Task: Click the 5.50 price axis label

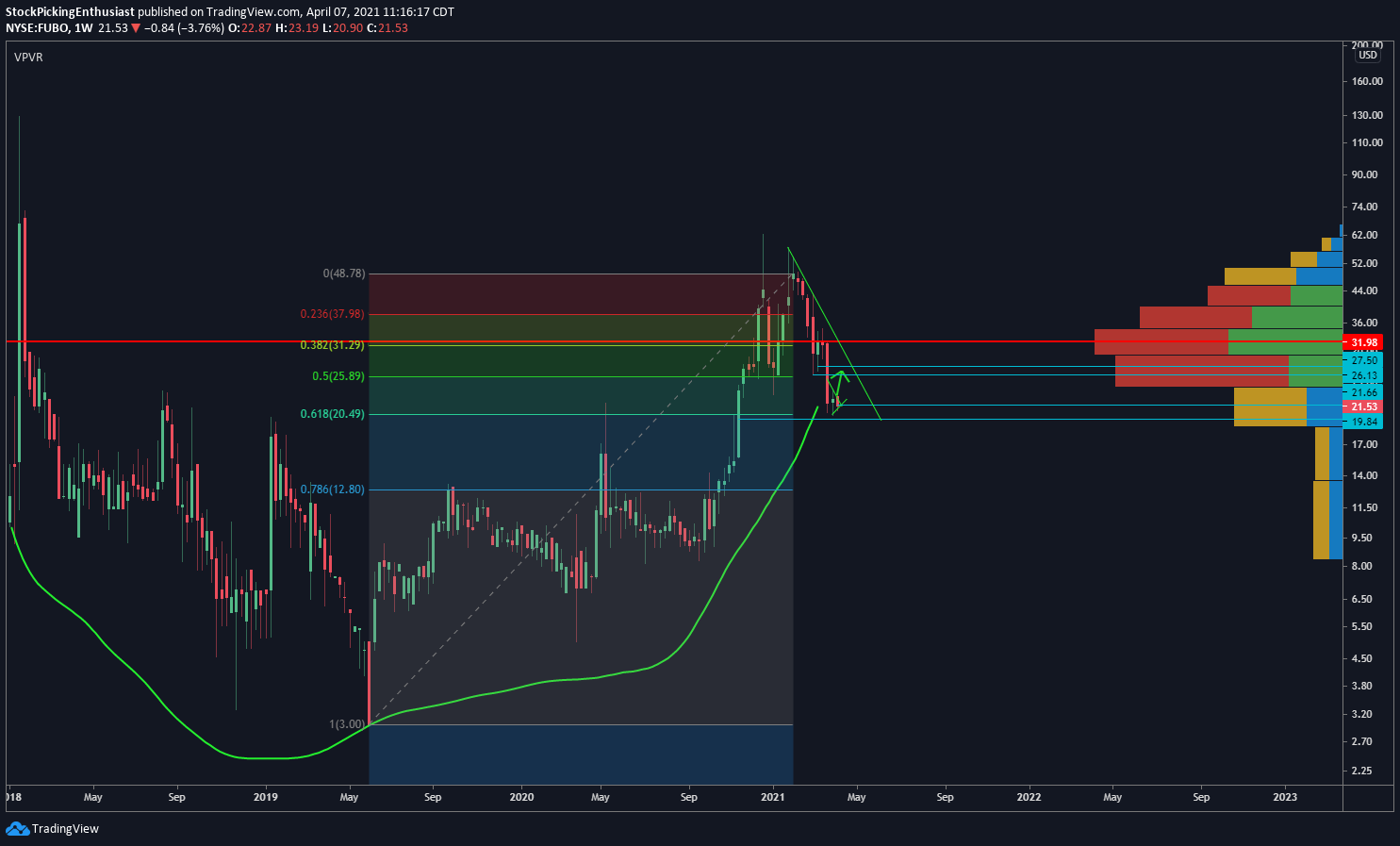Action: point(1361,626)
